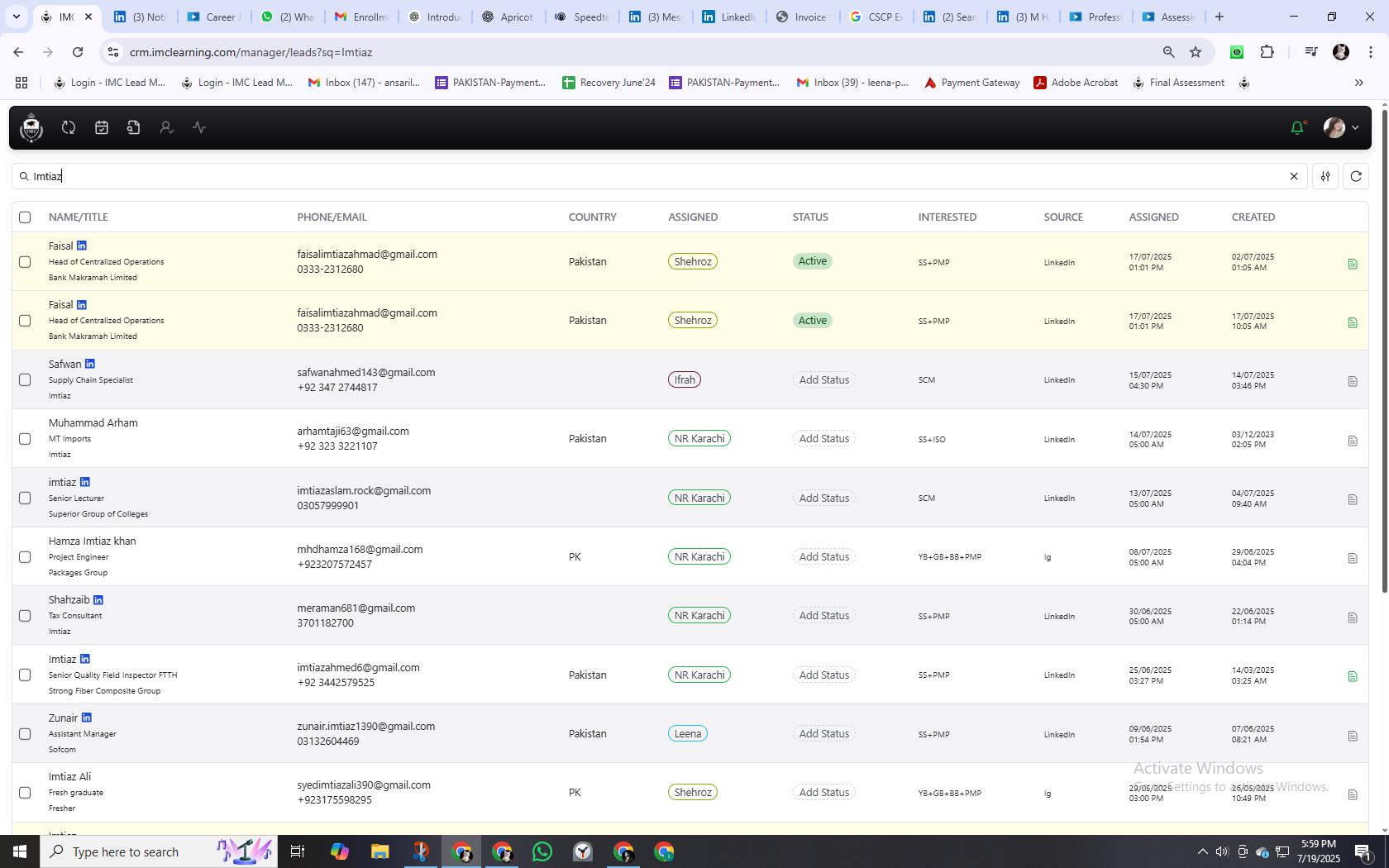Check the Muhammad Arham lead checkbox
The width and height of the screenshot is (1389, 868).
(x=25, y=439)
